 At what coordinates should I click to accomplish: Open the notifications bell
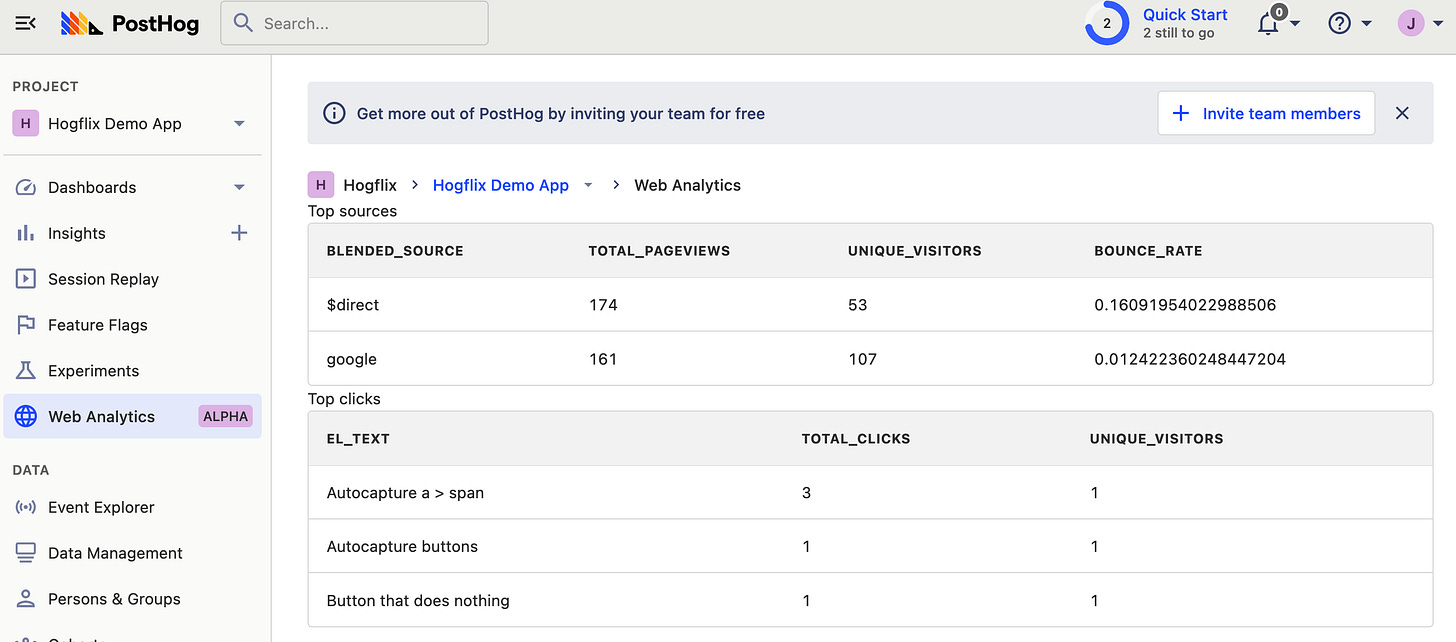pos(1268,23)
